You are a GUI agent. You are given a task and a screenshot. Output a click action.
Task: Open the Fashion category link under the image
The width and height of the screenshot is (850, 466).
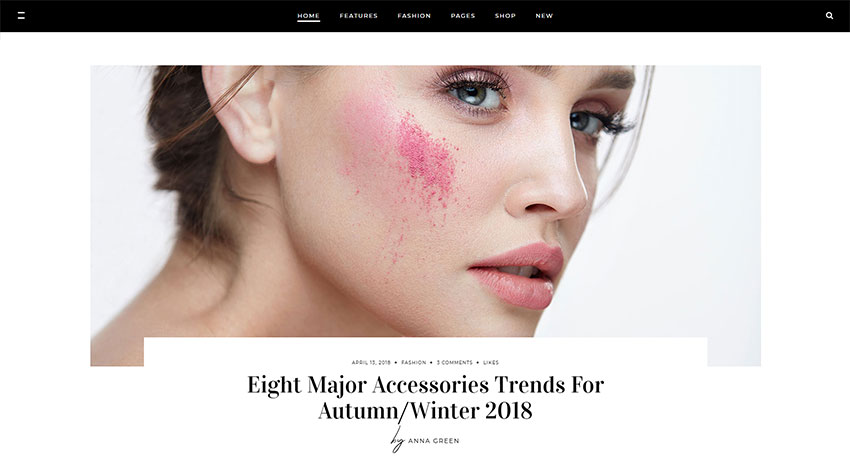414,363
